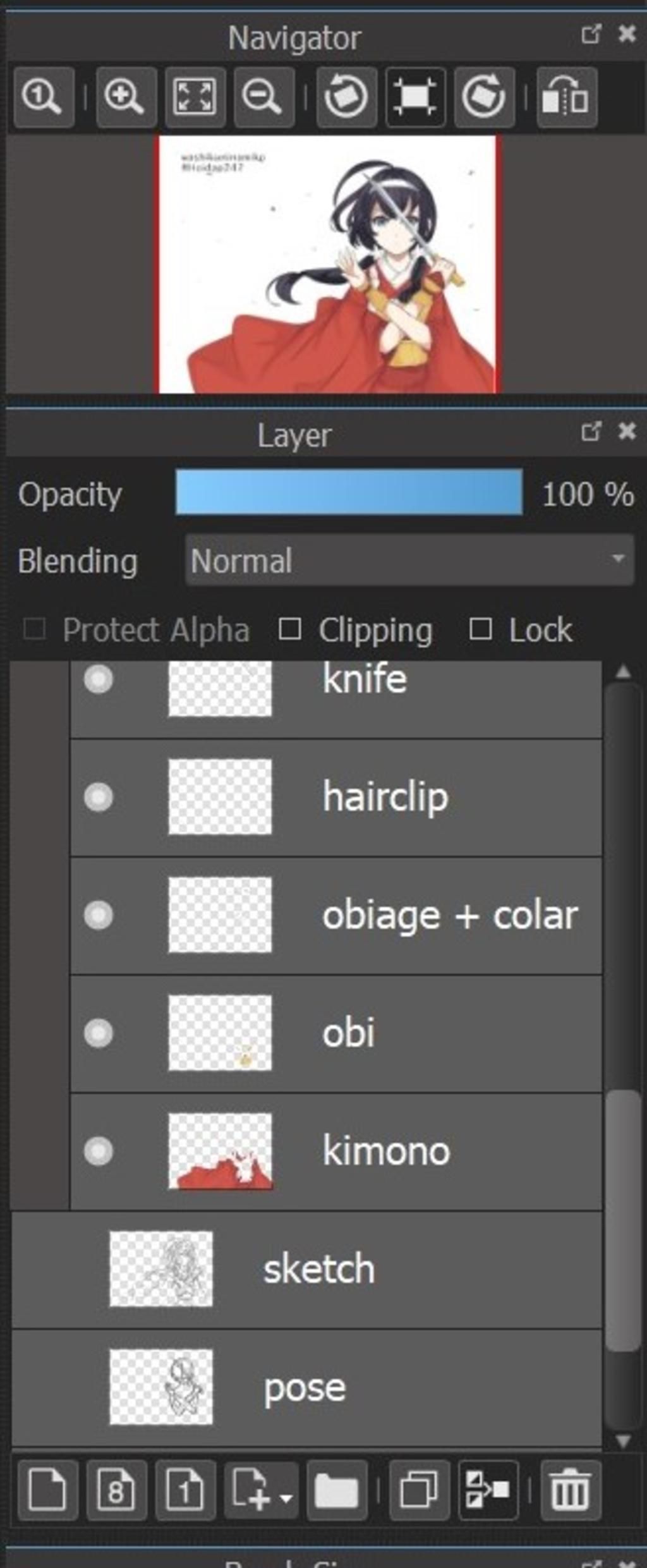Rotate canvas right with Navigator icon

point(484,98)
